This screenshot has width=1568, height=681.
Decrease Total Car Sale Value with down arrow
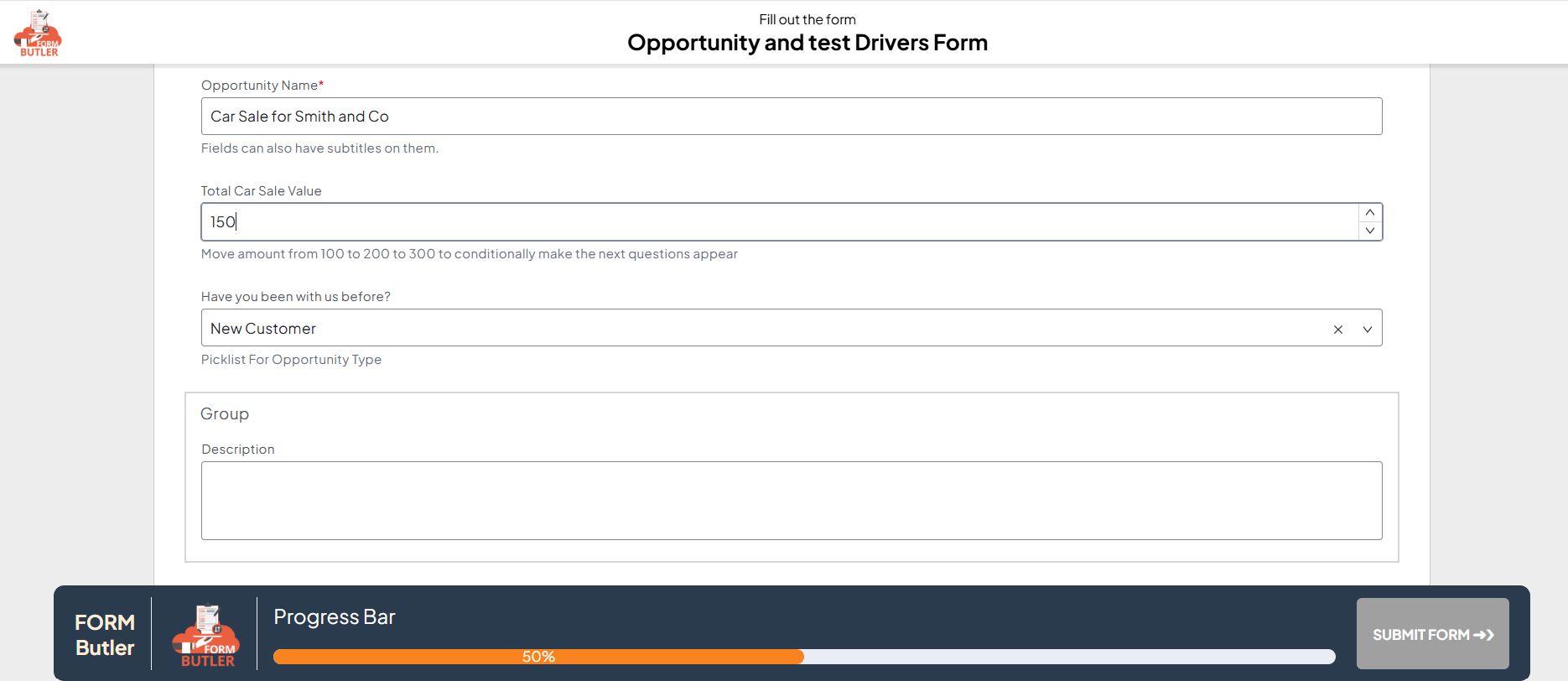[1369, 231]
